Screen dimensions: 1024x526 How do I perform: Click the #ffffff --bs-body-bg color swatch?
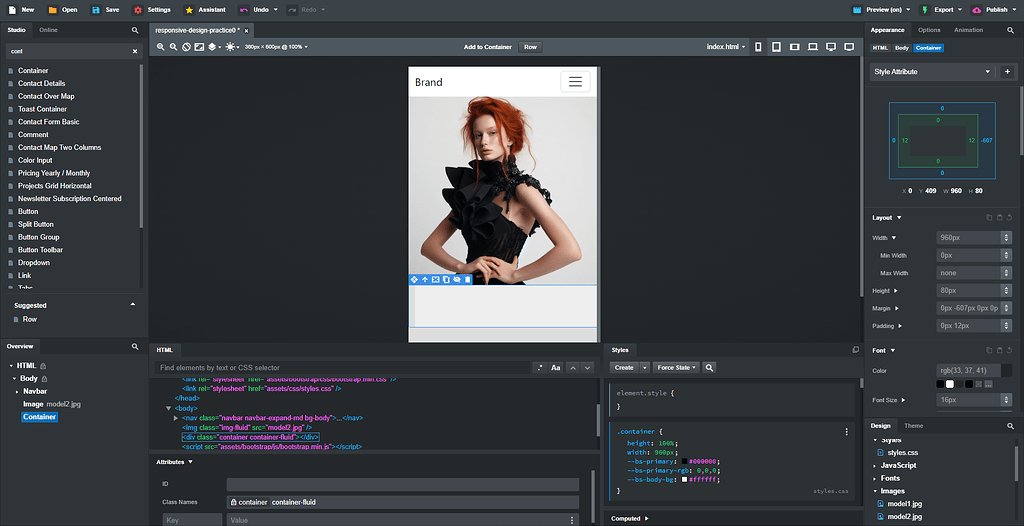[684, 480]
